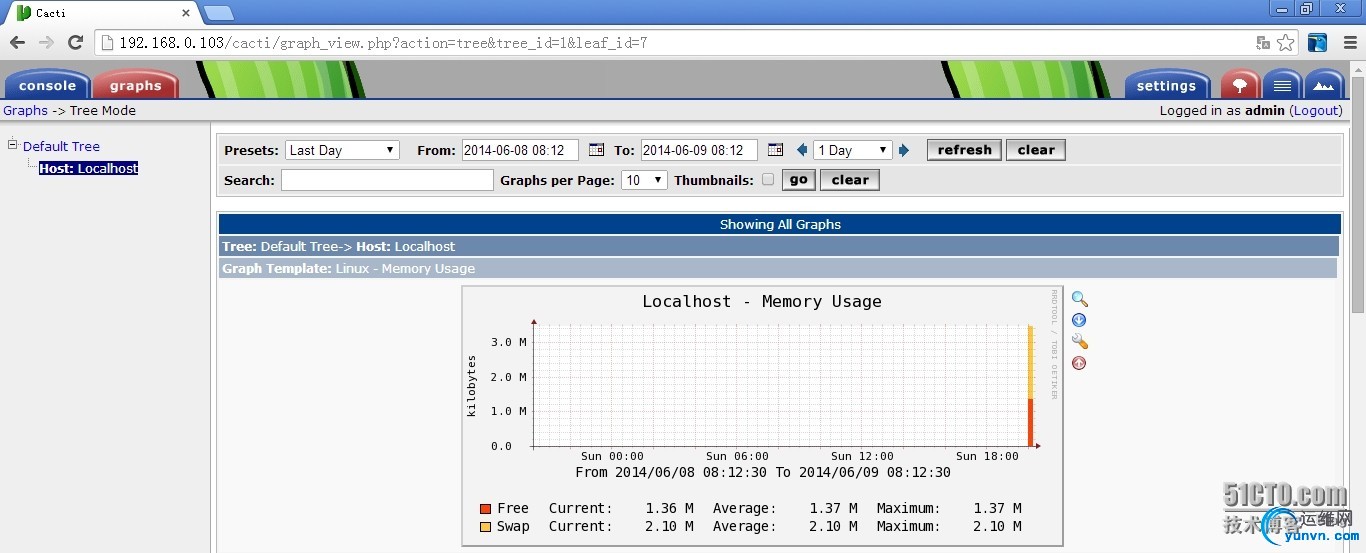1366x553 pixels.
Task: Shift time forward with right arrow
Action: (x=904, y=150)
